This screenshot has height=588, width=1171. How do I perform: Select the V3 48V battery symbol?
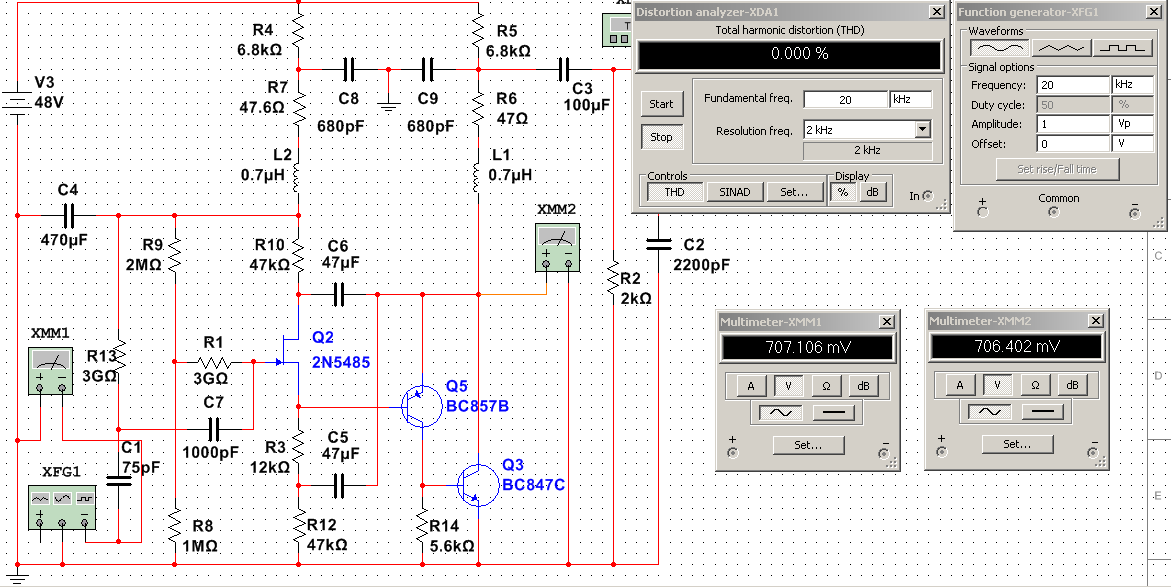[x=16, y=105]
